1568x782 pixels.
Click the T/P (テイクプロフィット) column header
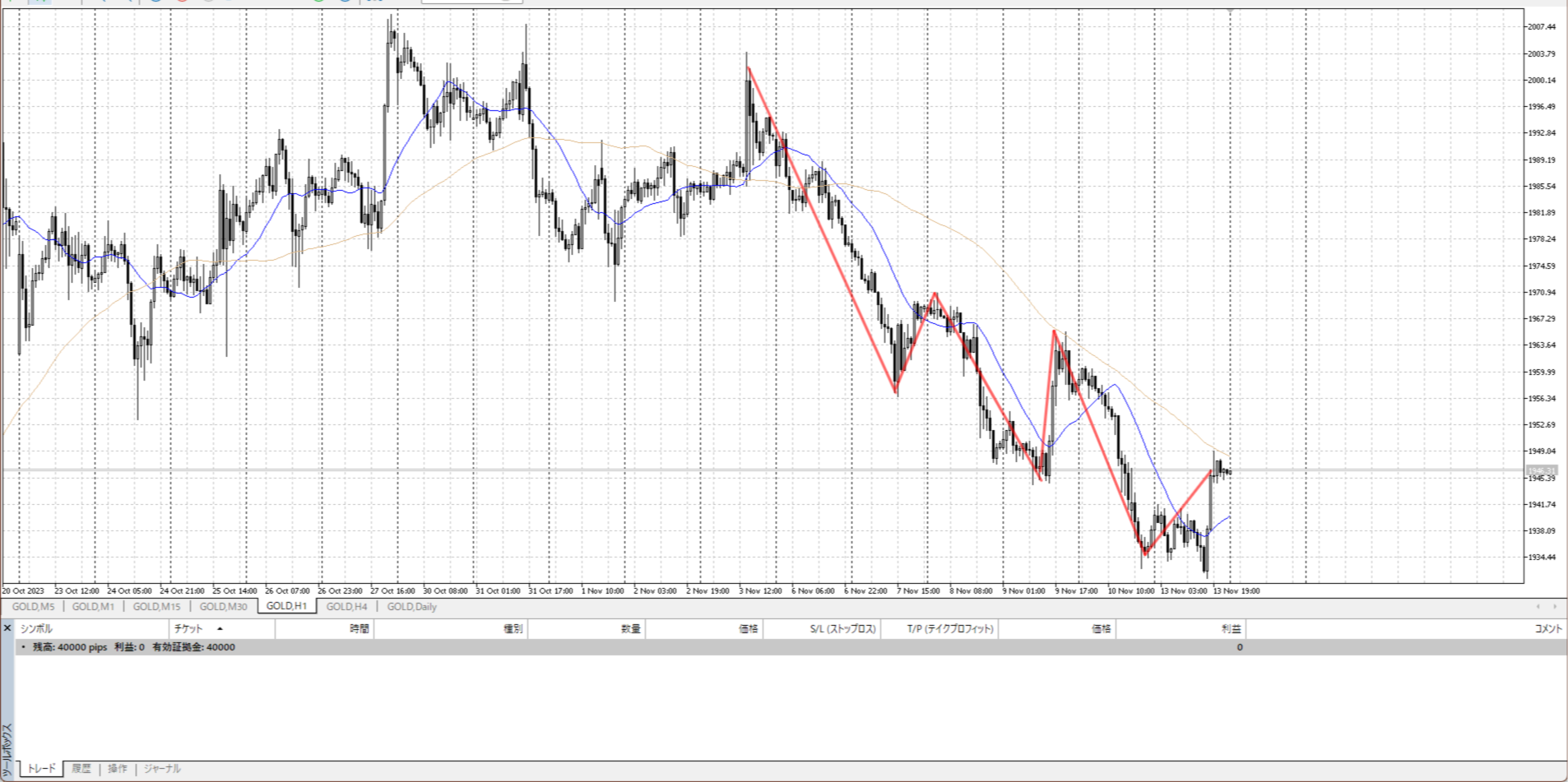pyautogui.click(x=950, y=629)
